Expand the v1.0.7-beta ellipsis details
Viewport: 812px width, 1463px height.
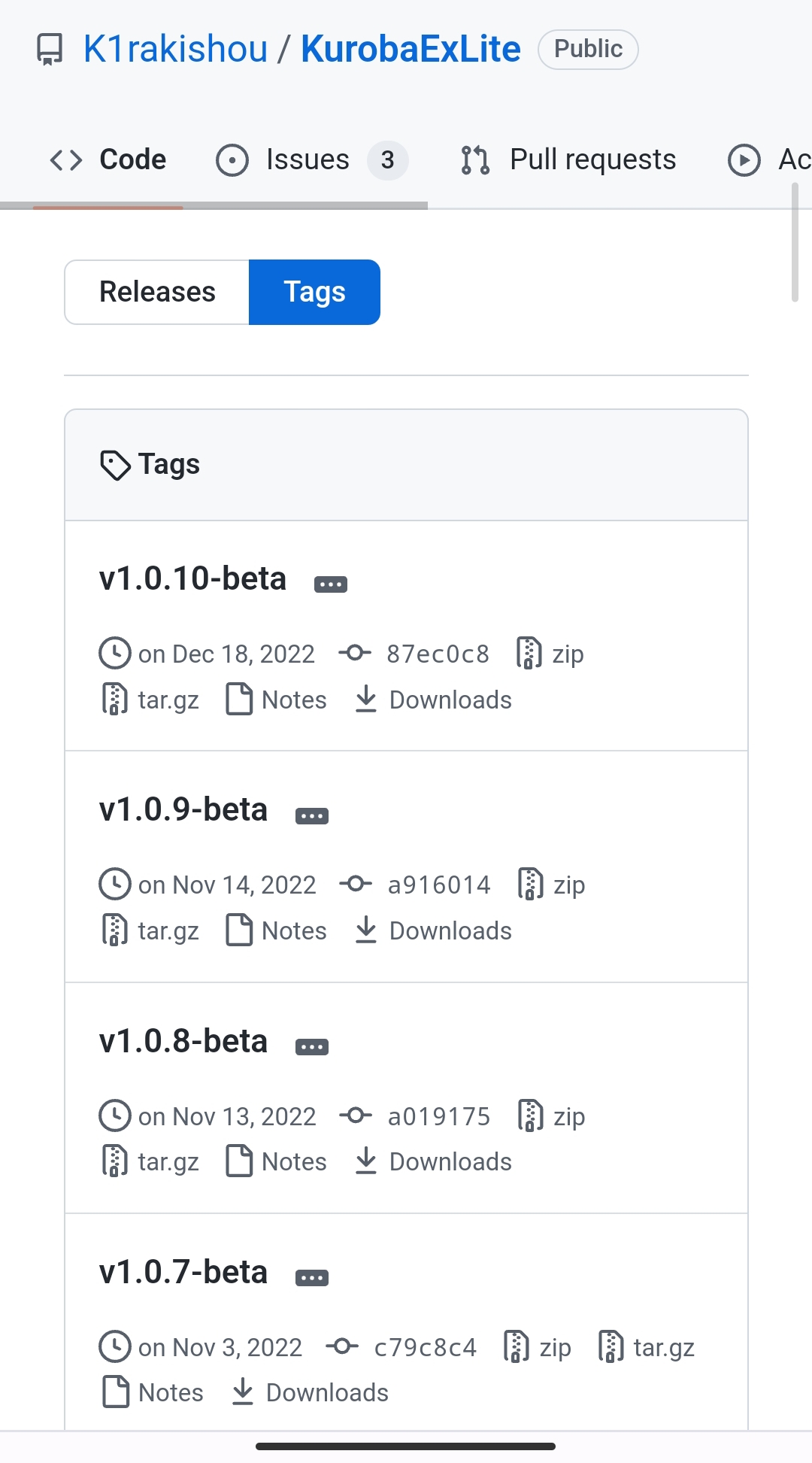[312, 1278]
